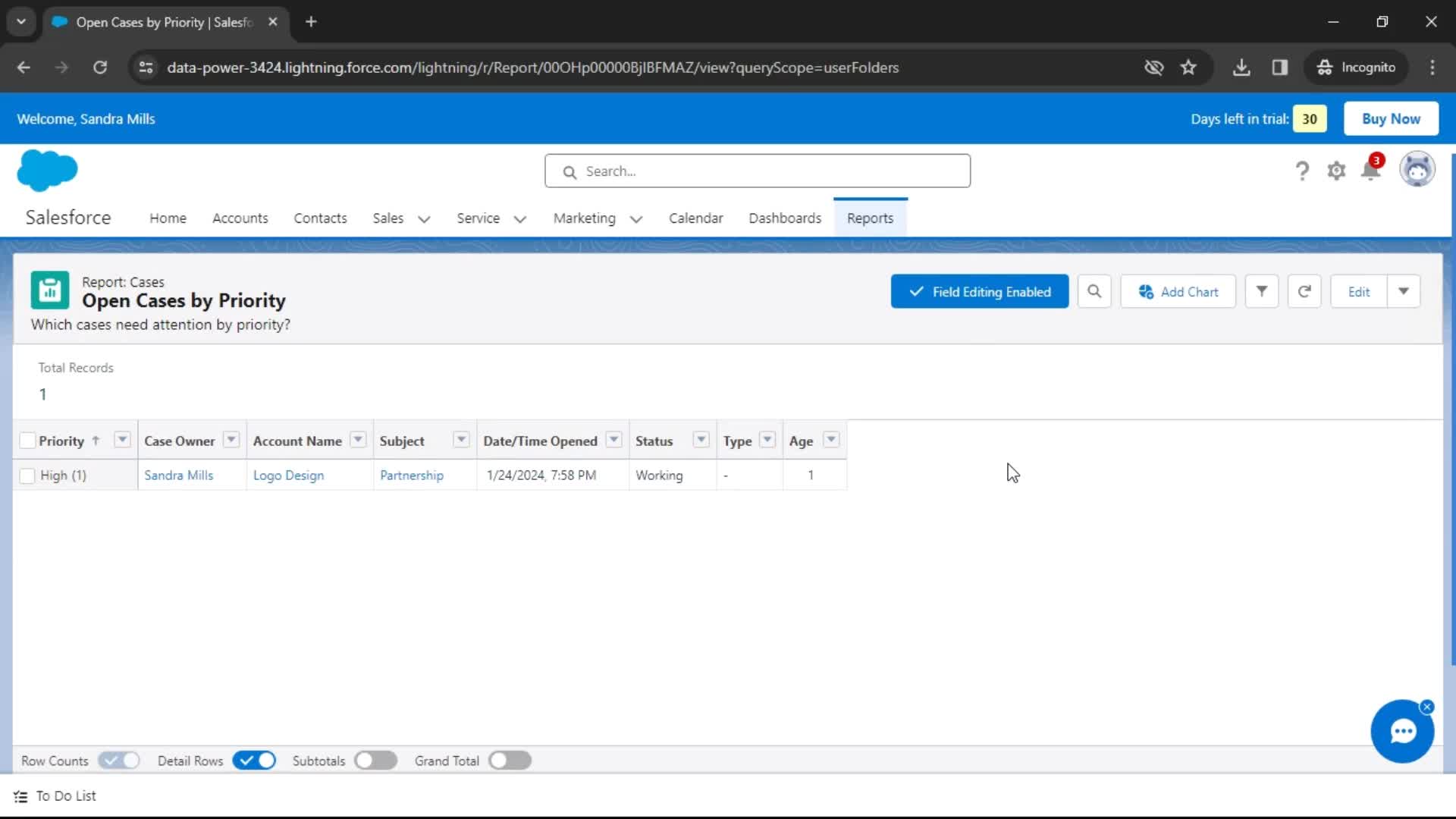Screen dimensions: 1456x819
Task: Open Subject column dropdown
Action: pyautogui.click(x=461, y=440)
